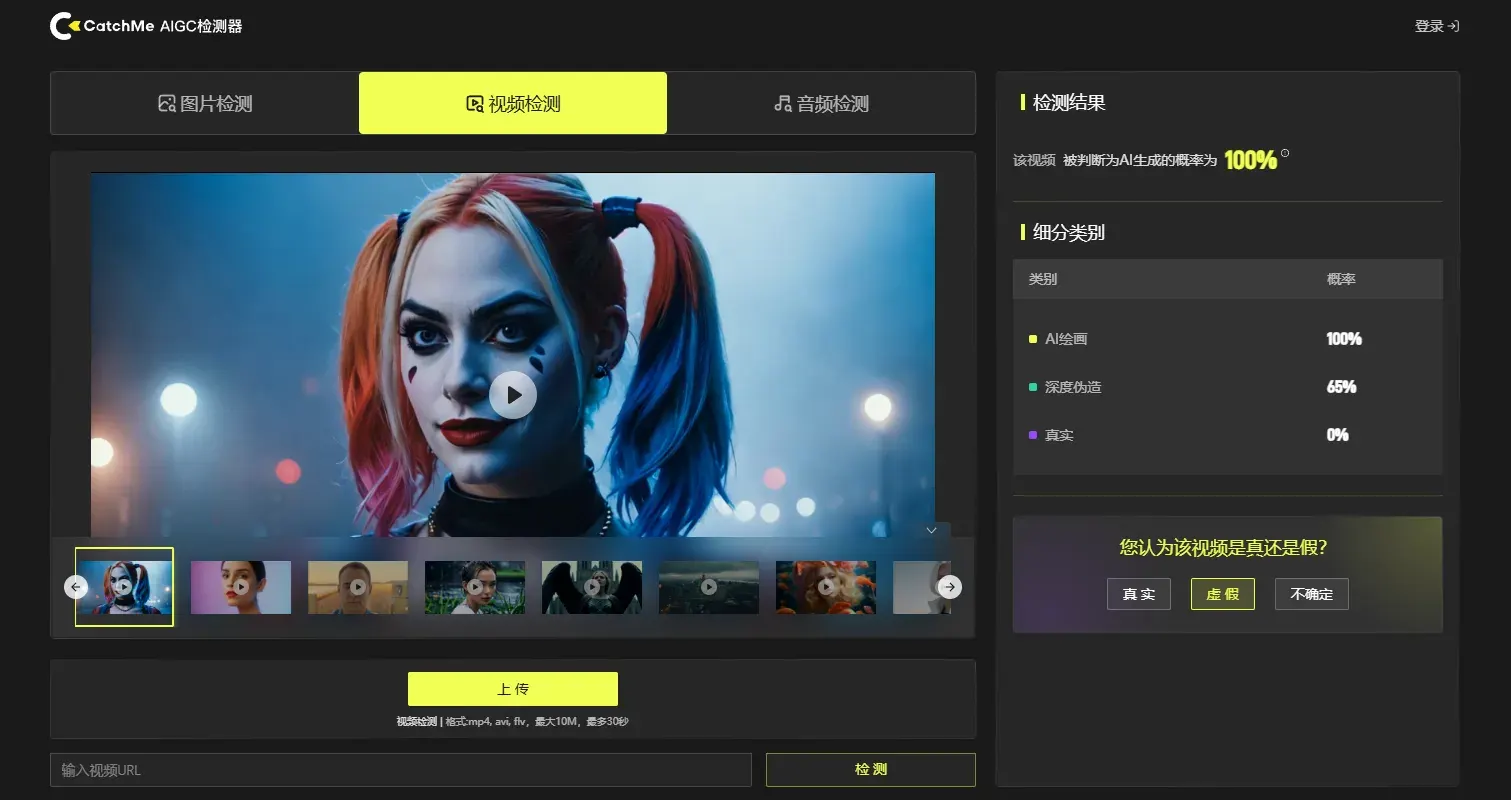Viewport: 1511px width, 800px height.
Task: Choose 真实 as your verdict
Action: 1138,594
